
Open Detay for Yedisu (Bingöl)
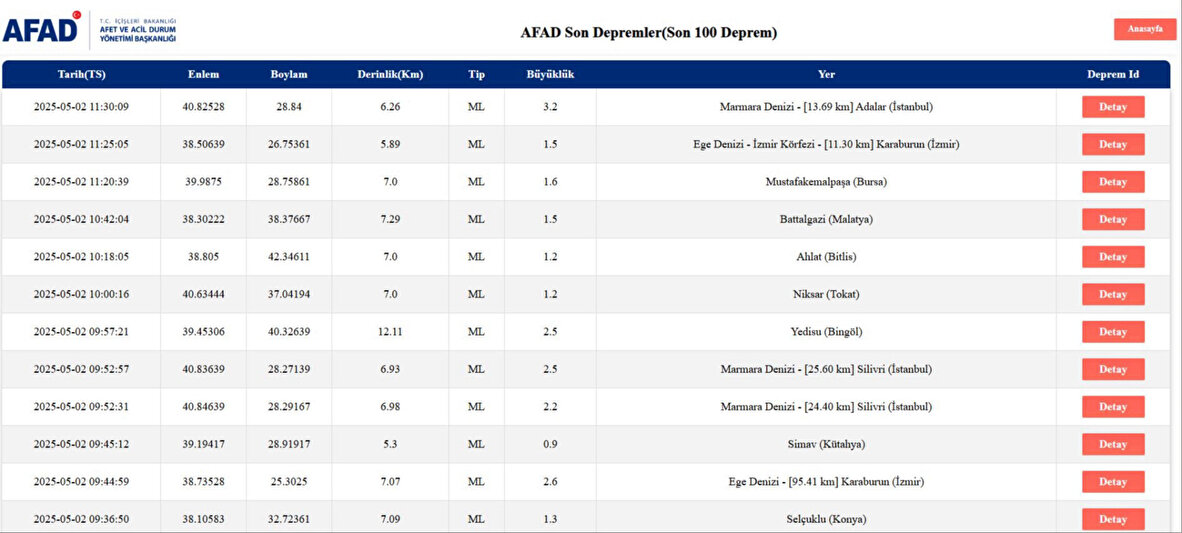coord(1113,332)
